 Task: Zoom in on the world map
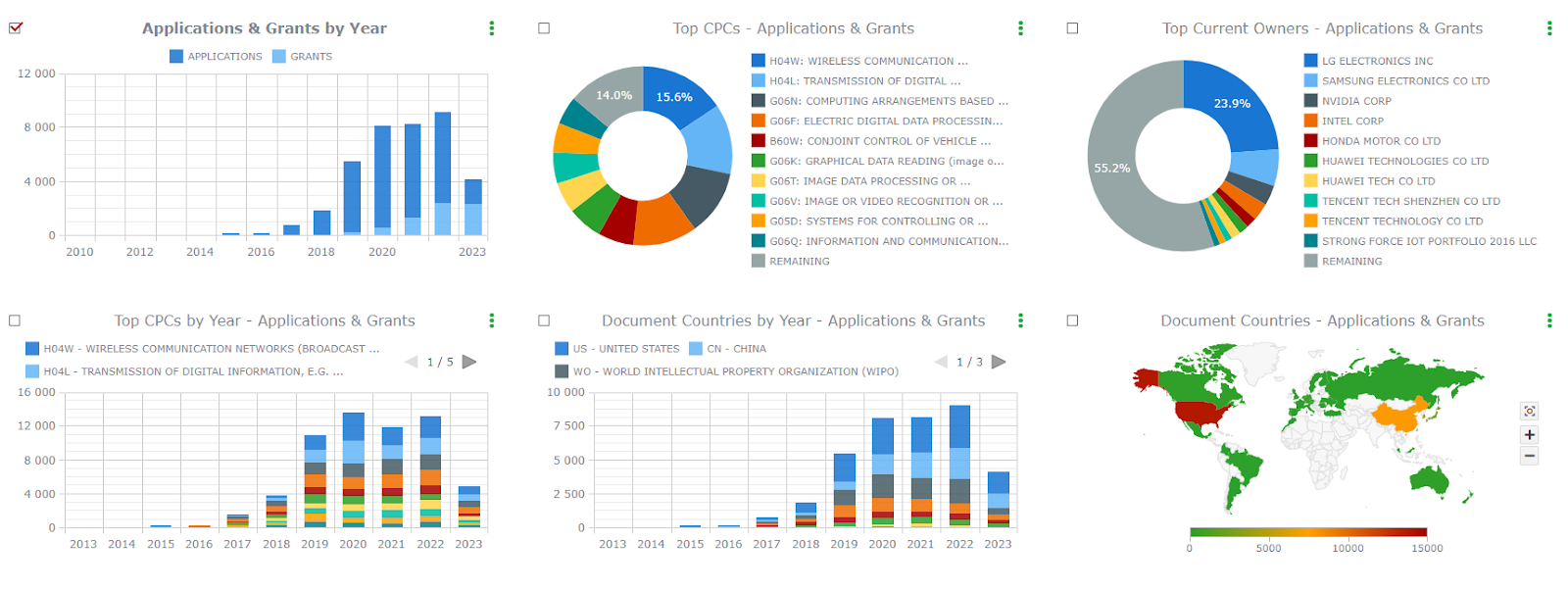1530,434
